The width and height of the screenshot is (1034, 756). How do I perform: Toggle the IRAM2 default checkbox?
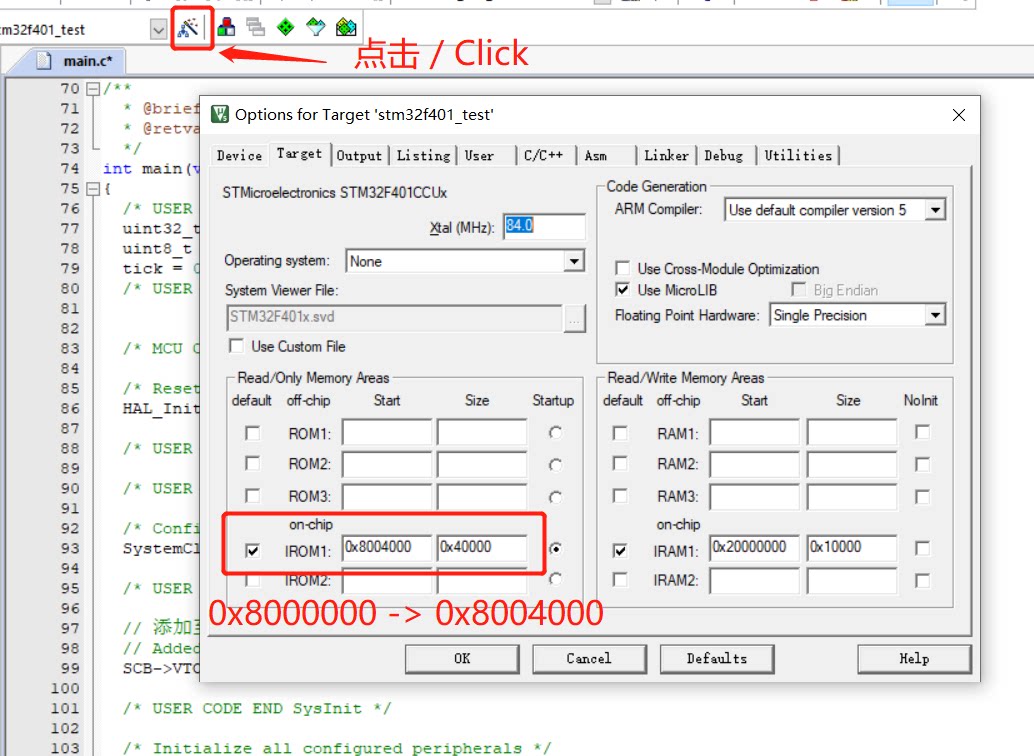point(619,580)
